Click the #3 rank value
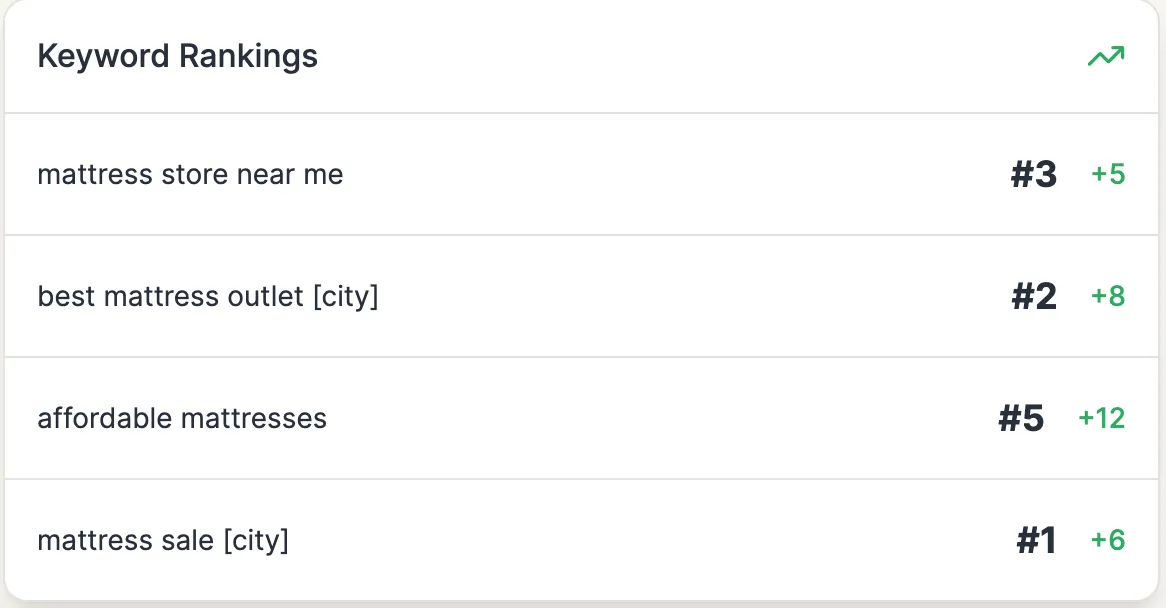Screen dimensions: 1166x608 pos(1033,175)
